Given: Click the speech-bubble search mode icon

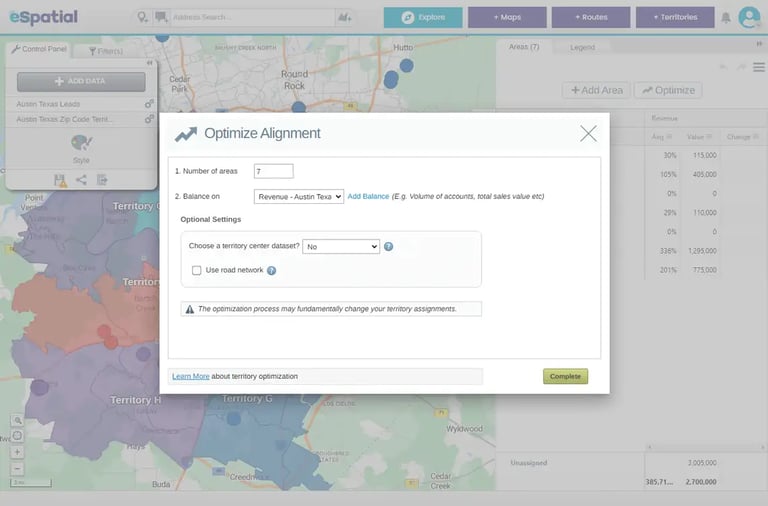Looking at the screenshot, I should [x=161, y=17].
